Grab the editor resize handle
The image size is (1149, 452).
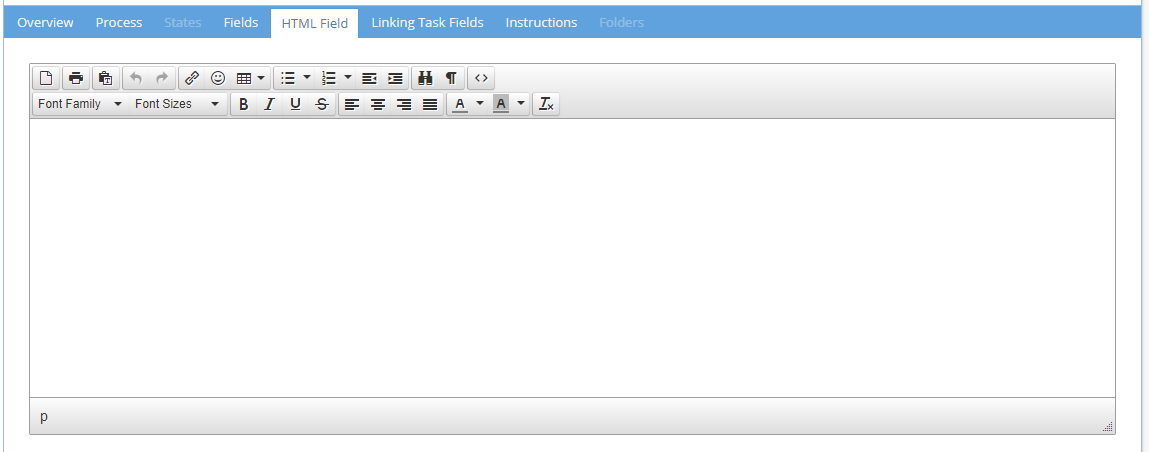[1107, 426]
